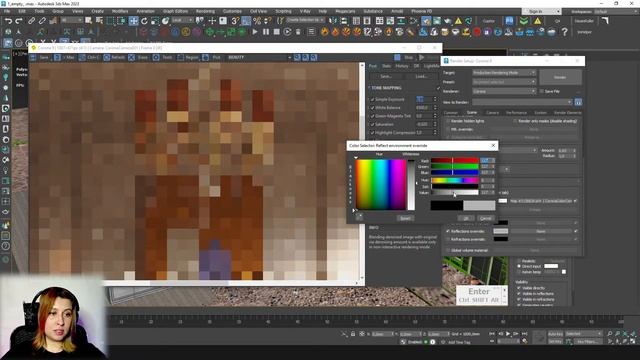Click the question mark help icon in toolbar
The width and height of the screenshot is (640, 360).
coord(564,32)
